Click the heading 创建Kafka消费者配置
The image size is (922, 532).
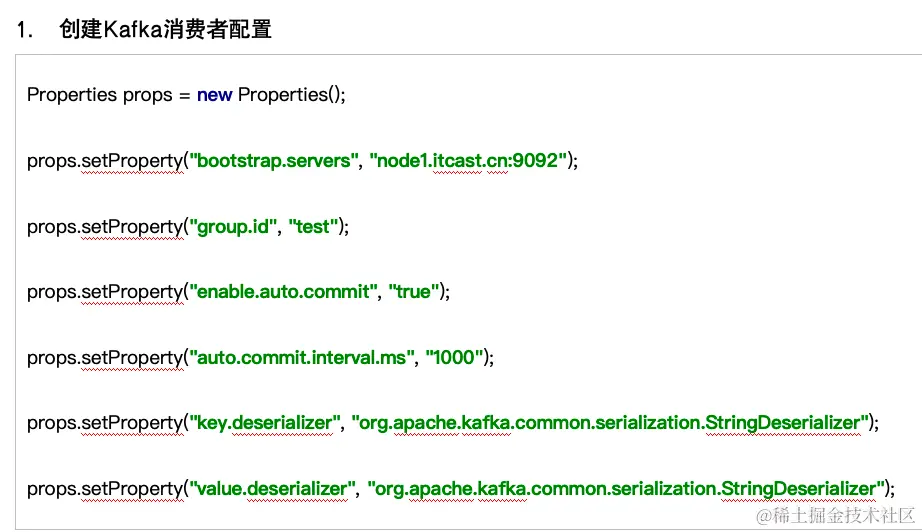point(165,30)
